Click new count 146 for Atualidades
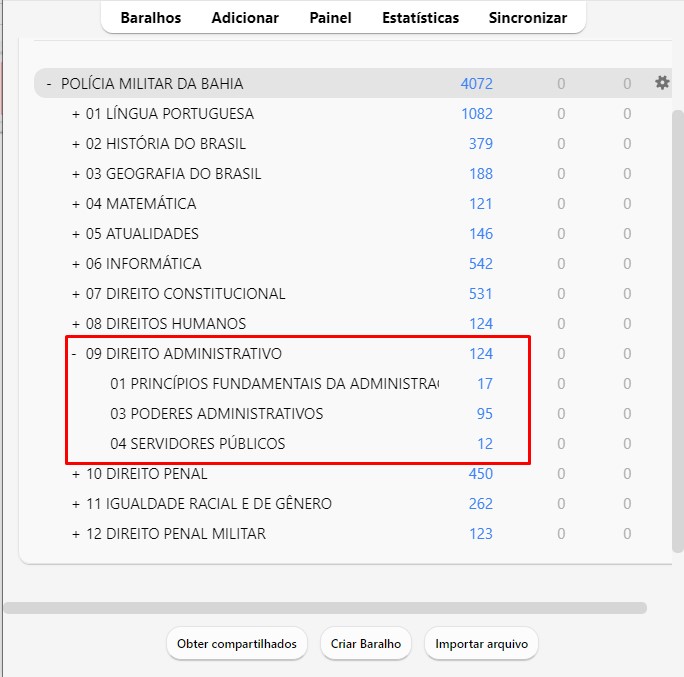Viewport: 684px width, 677px height. (x=481, y=234)
